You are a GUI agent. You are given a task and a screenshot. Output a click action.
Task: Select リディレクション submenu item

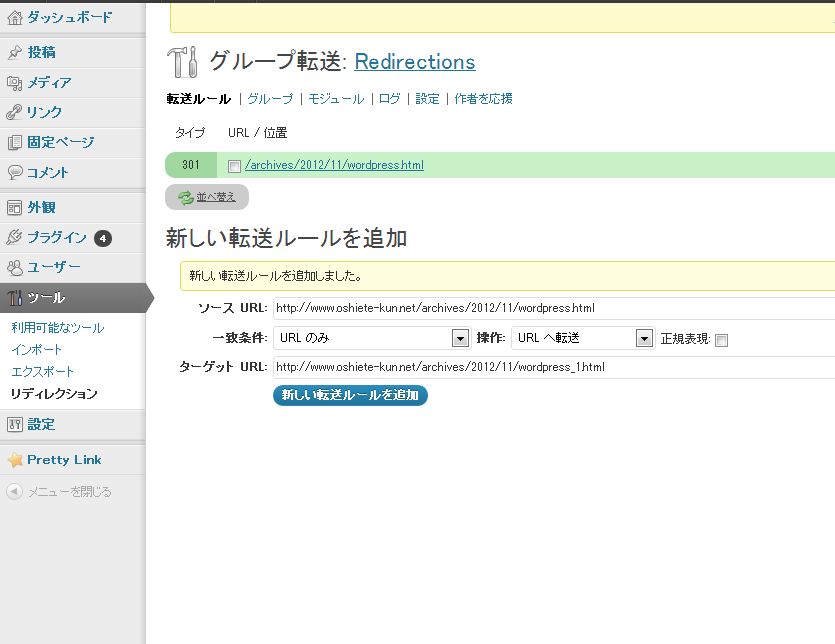54,394
